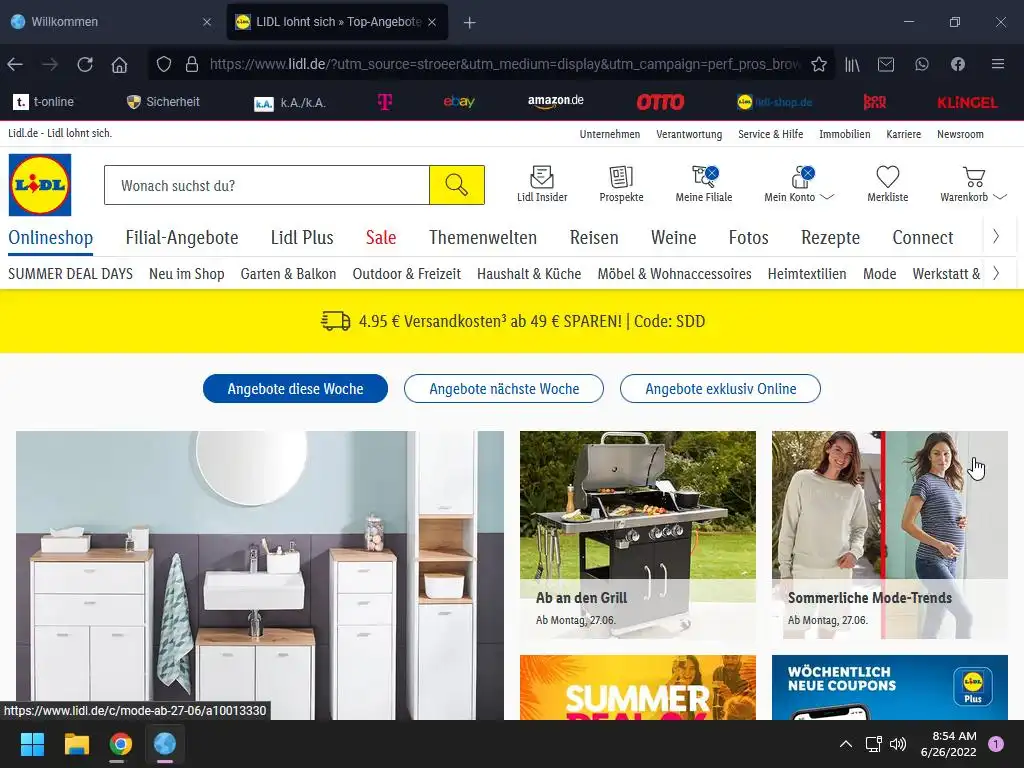Select Onlineshop navigation tab
The image size is (1024, 768).
[50, 238]
